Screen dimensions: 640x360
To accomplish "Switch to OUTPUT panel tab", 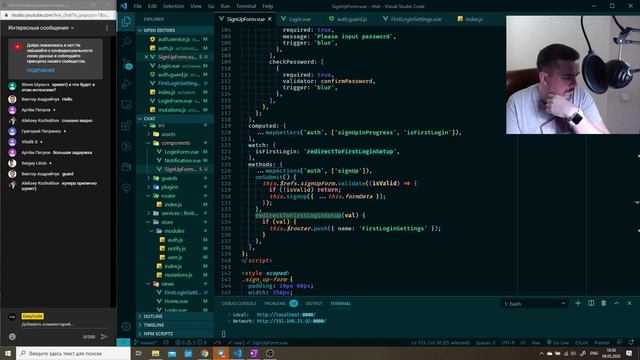I will pyautogui.click(x=314, y=303).
